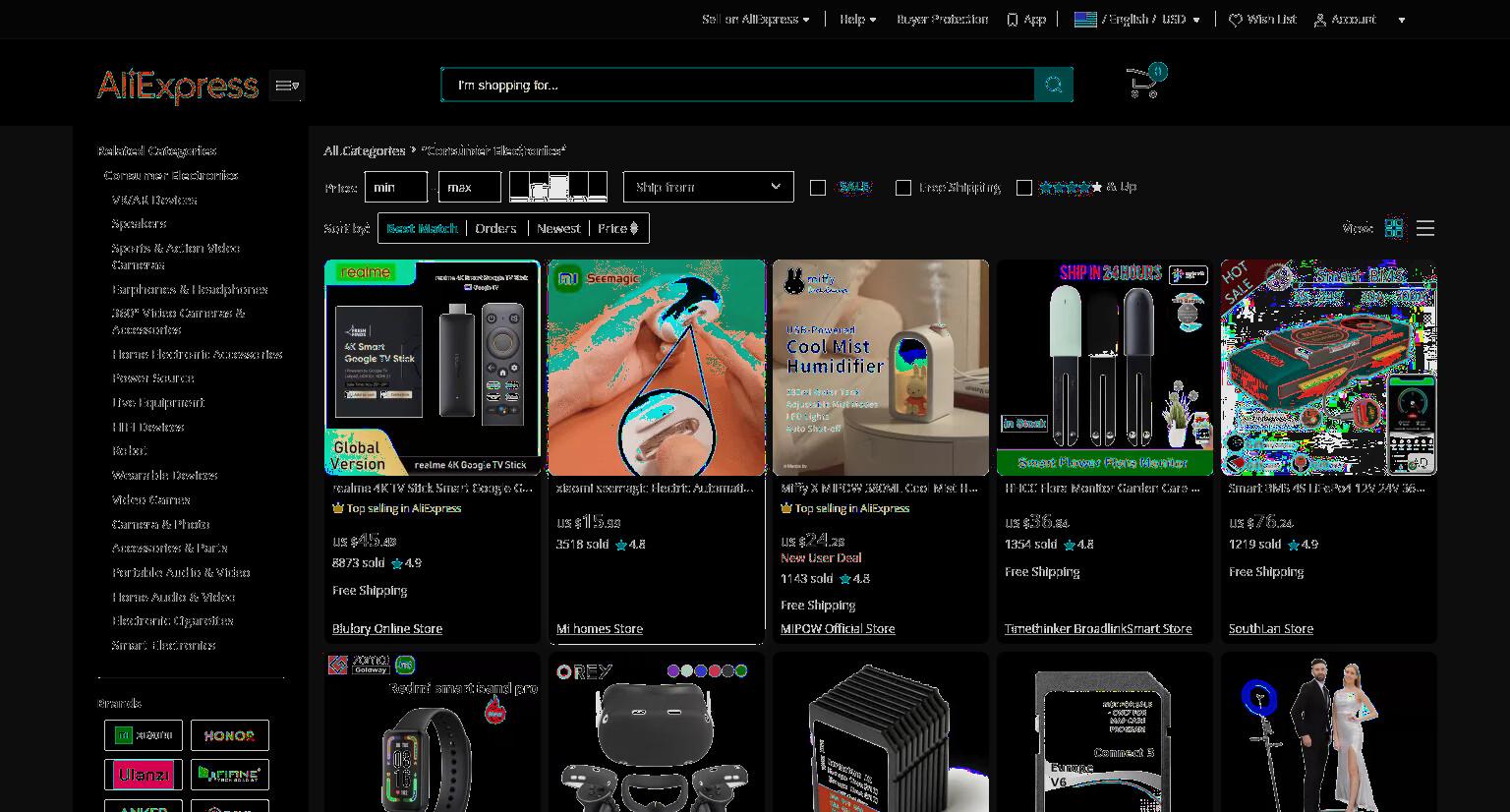Open the Ship from dropdown

coord(709,187)
